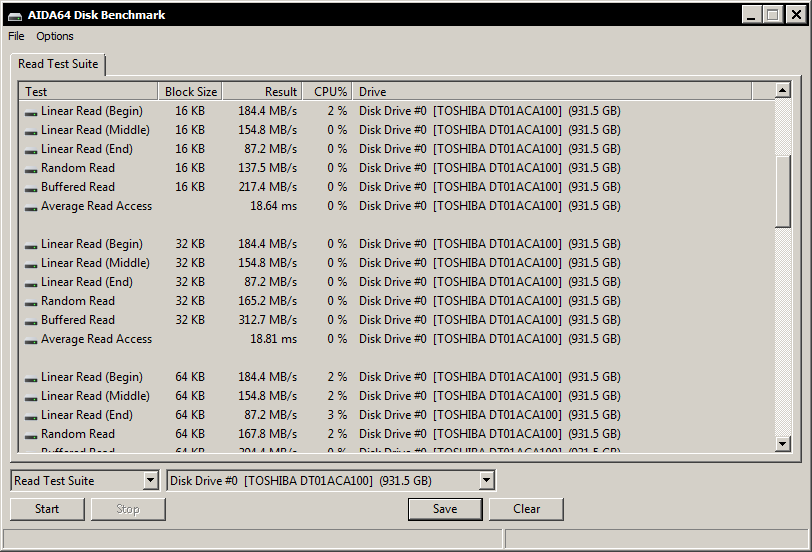Click the drive icon beside 16 KB Random Read

coord(31,169)
